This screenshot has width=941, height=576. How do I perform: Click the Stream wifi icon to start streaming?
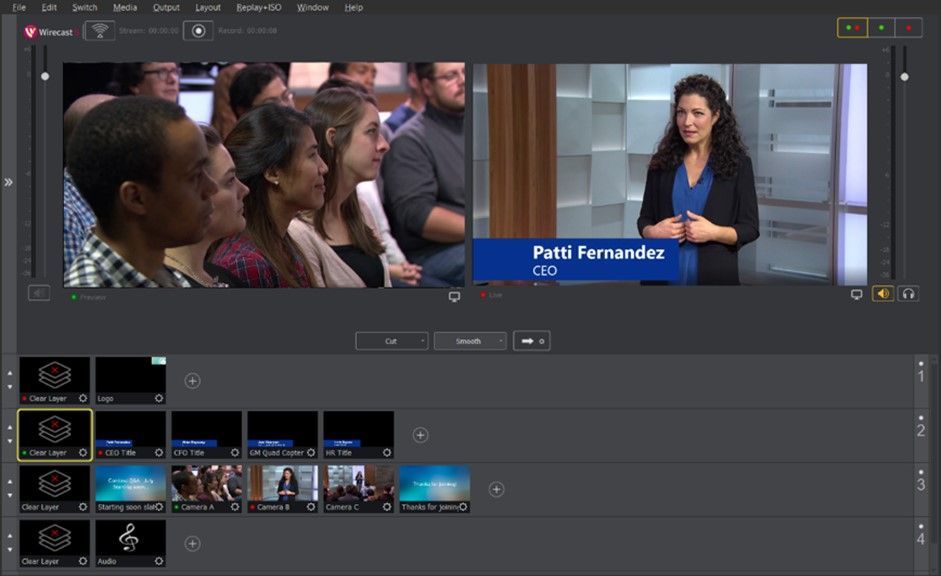(100, 28)
